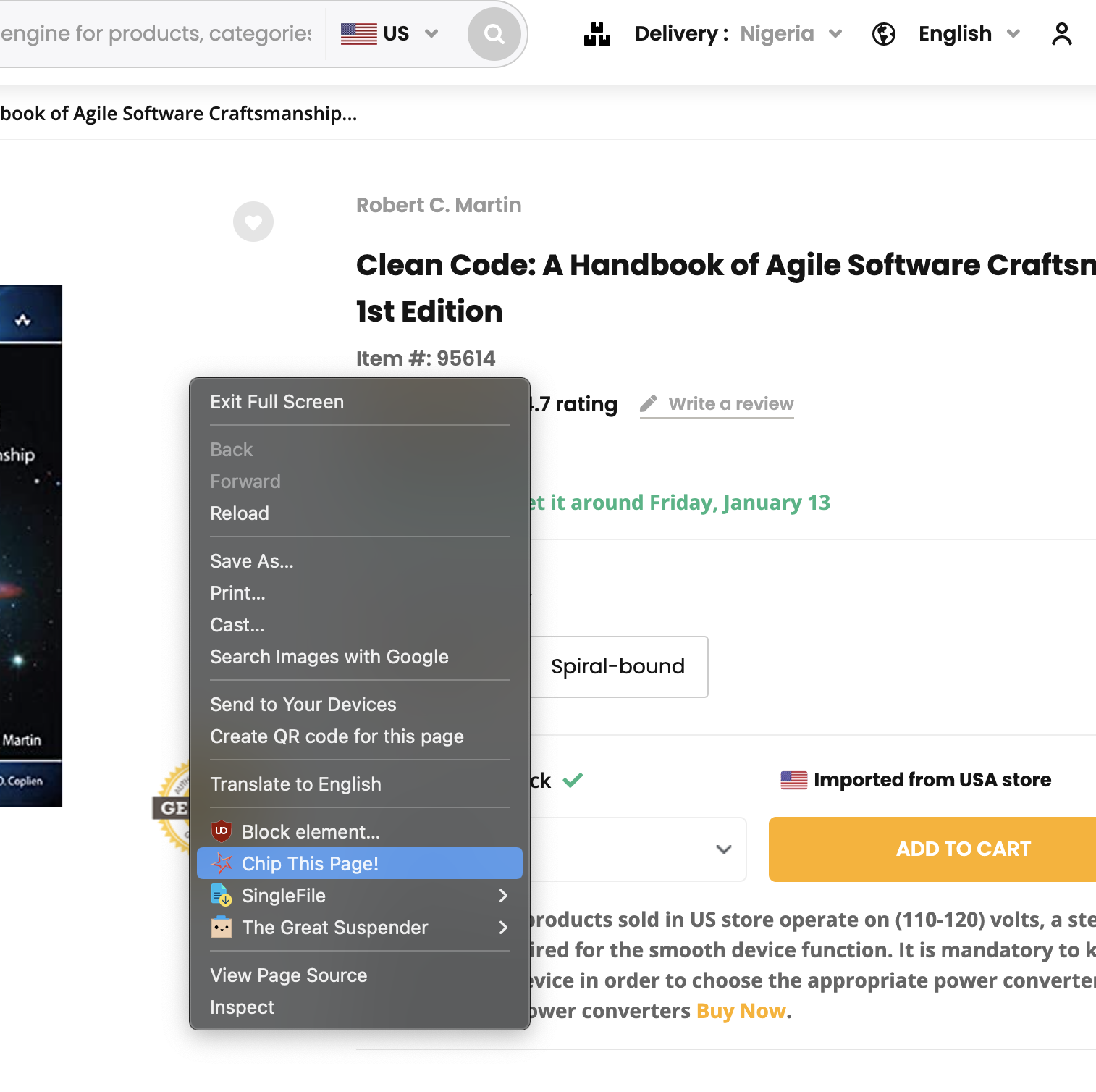The image size is (1096, 1092).
Task: Click the US flag icon
Action: click(356, 32)
